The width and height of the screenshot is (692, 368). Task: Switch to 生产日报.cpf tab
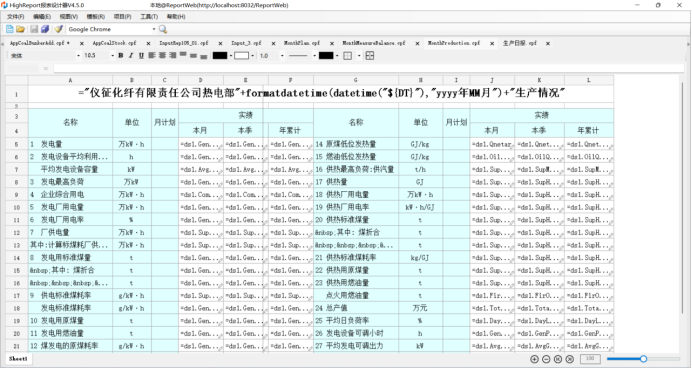[x=520, y=43]
